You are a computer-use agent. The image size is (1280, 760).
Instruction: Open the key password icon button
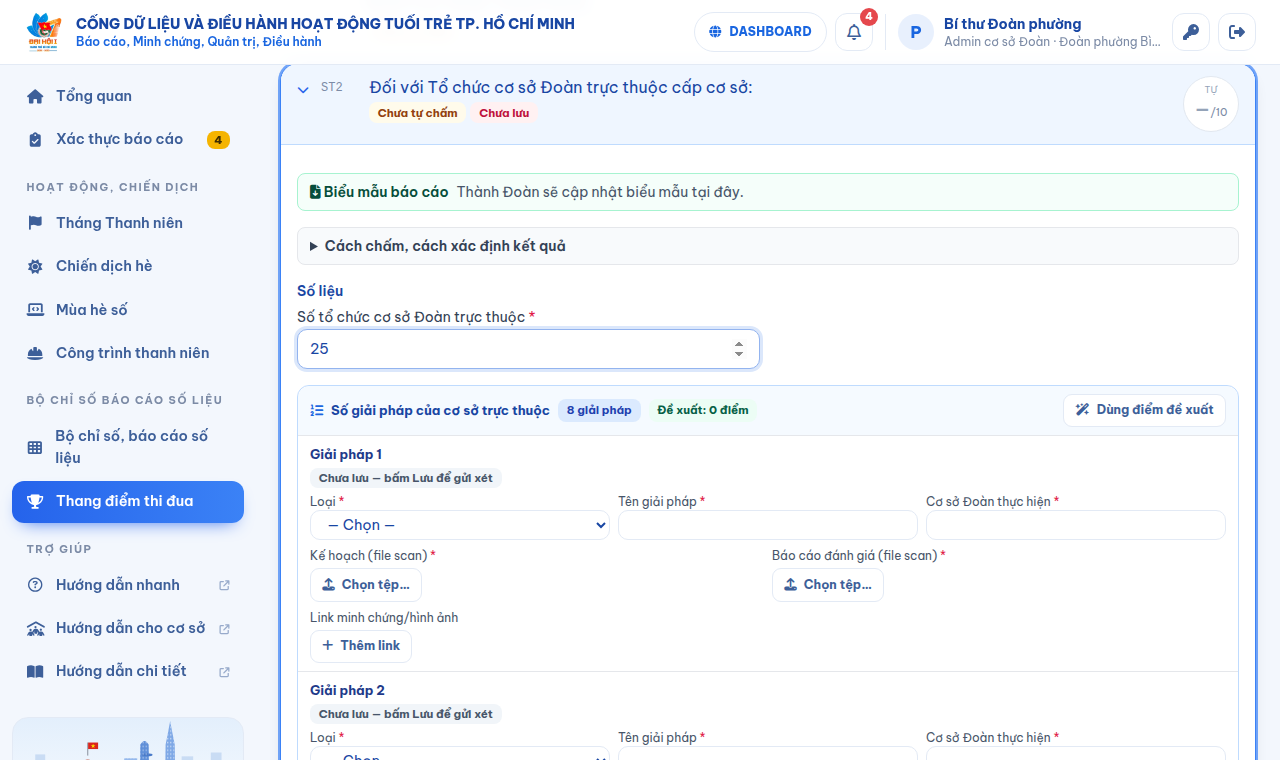pos(1191,32)
